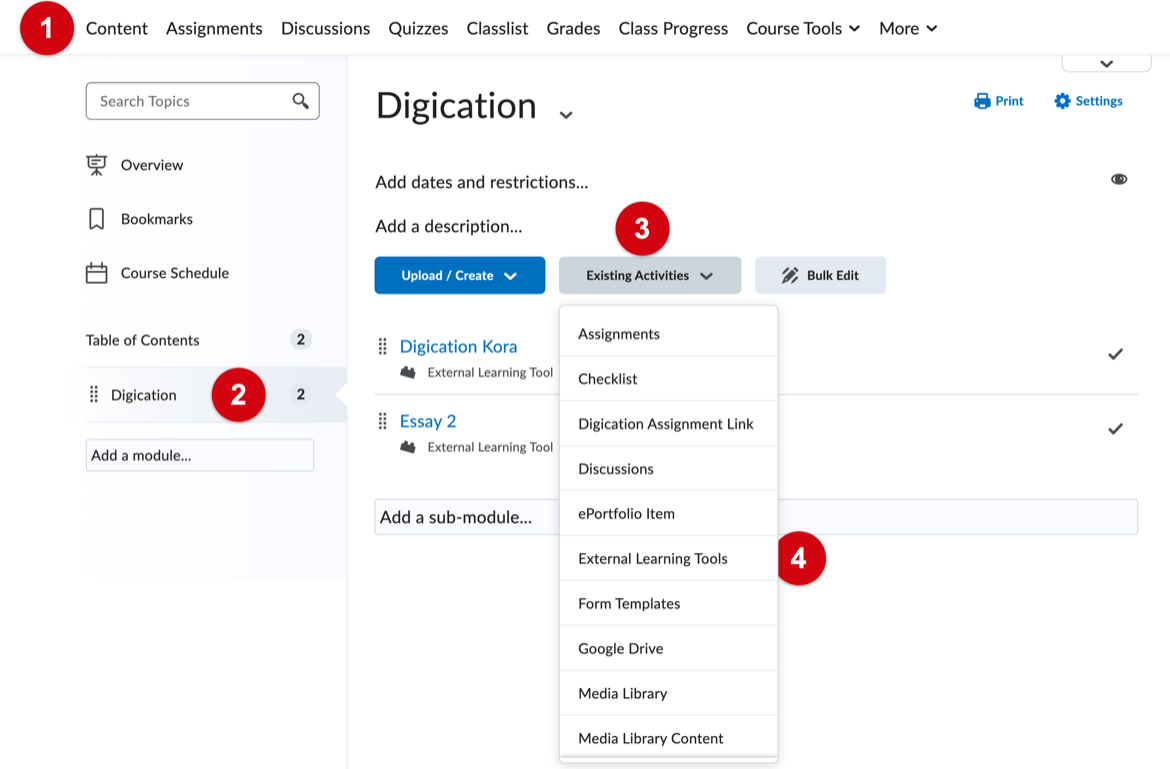Click the Bulk Edit pencil icon

pyautogui.click(x=789, y=275)
